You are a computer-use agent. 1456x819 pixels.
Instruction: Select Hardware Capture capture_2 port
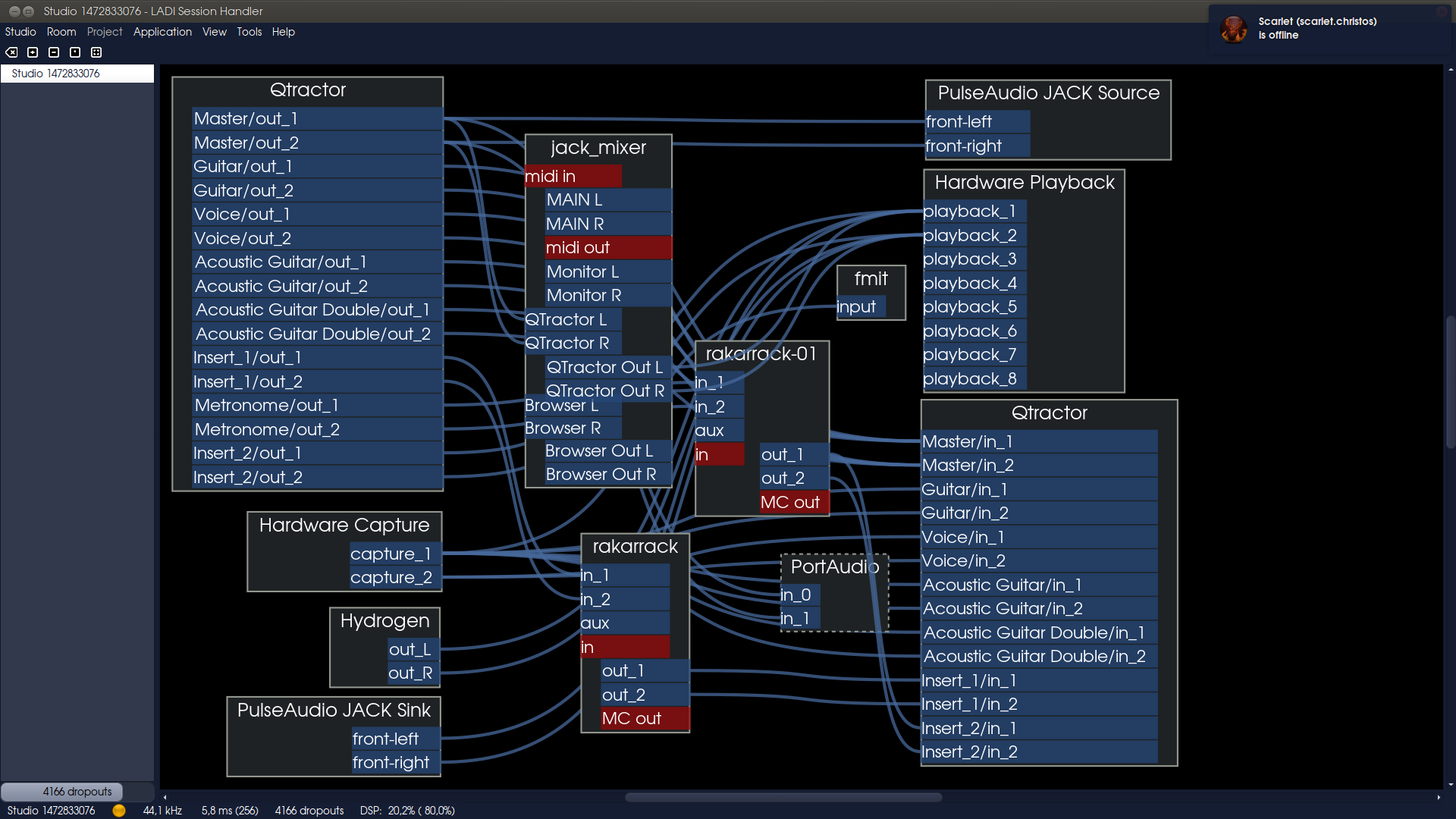point(395,577)
